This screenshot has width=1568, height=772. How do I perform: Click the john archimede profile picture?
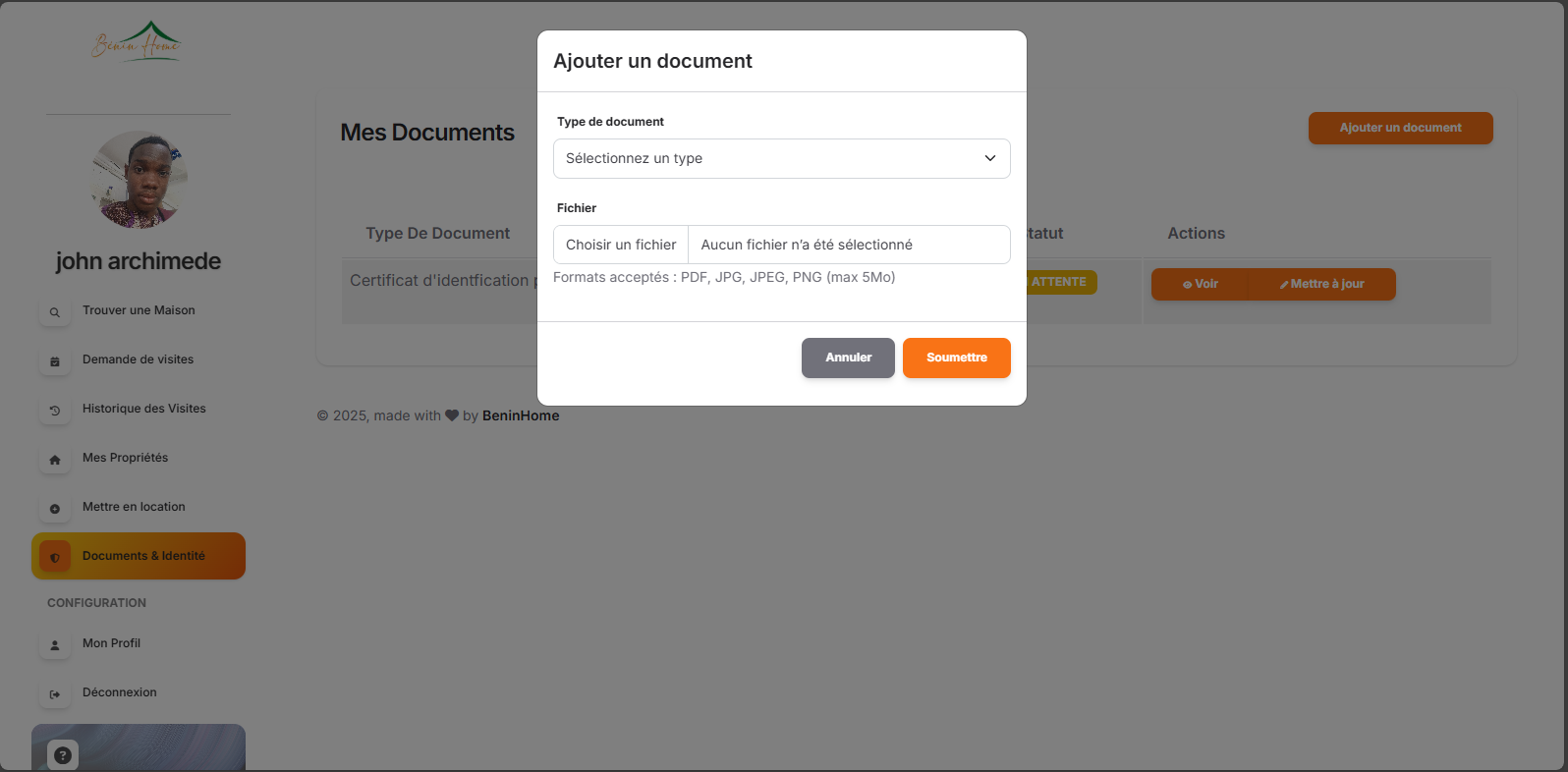(x=139, y=180)
